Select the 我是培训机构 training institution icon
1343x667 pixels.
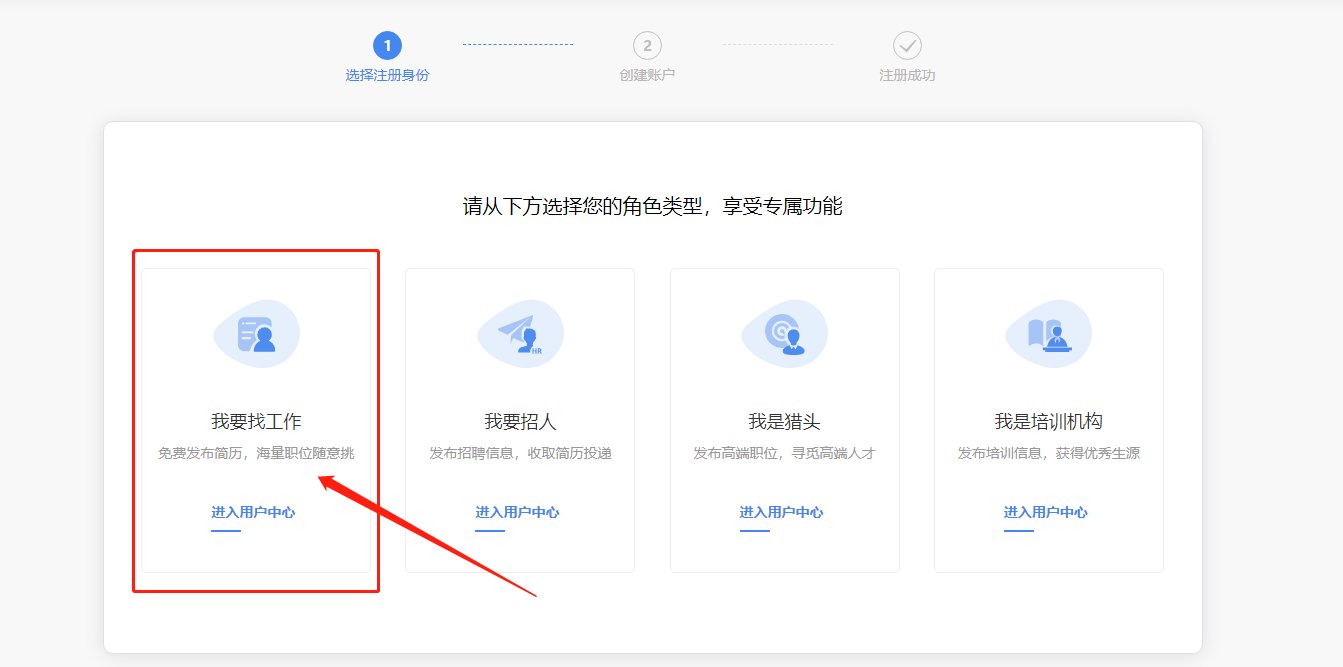click(x=1048, y=334)
